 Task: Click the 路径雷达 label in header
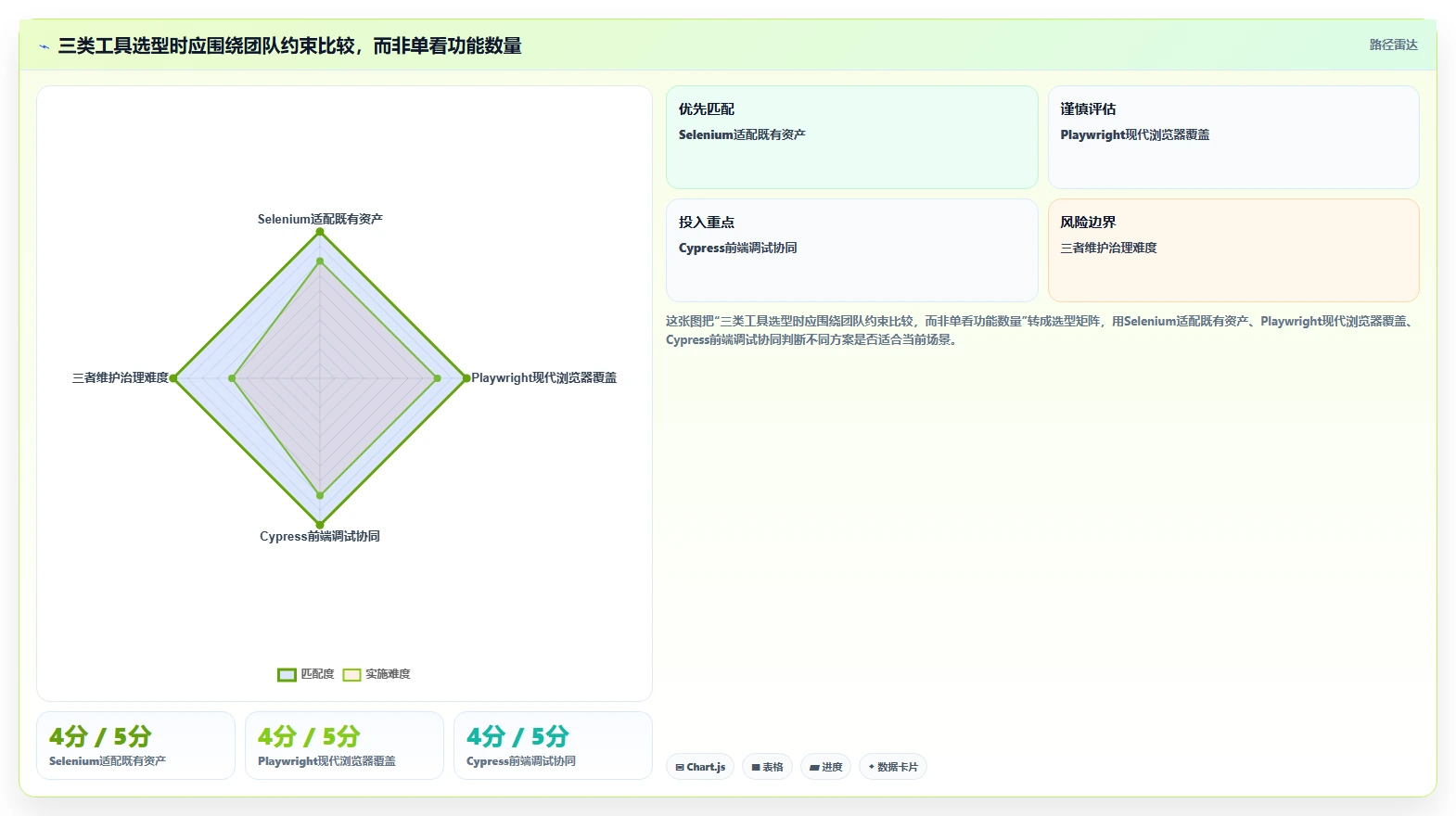tap(1393, 45)
